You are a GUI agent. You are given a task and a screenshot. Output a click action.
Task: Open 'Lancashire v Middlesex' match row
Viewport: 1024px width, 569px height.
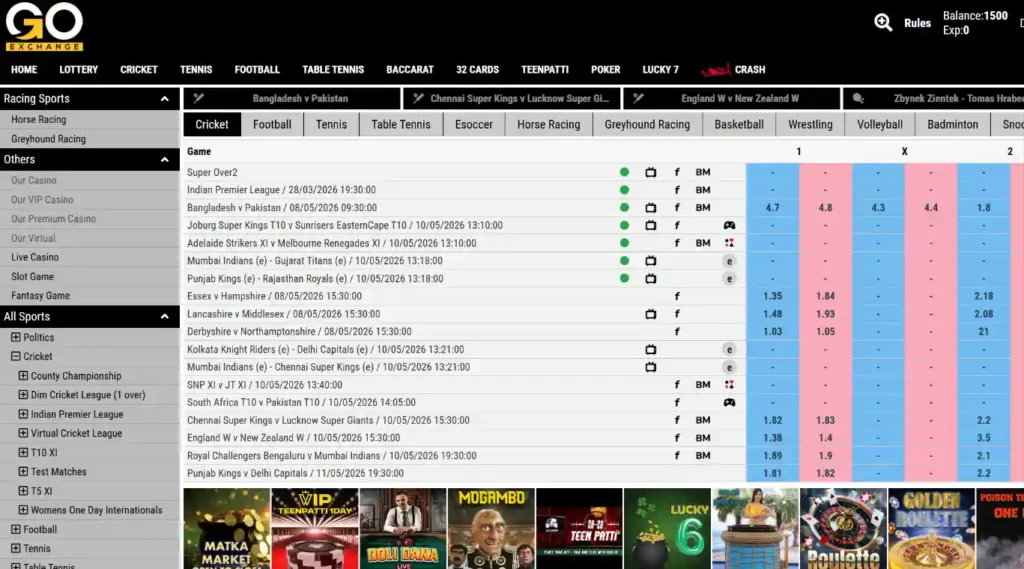point(283,314)
